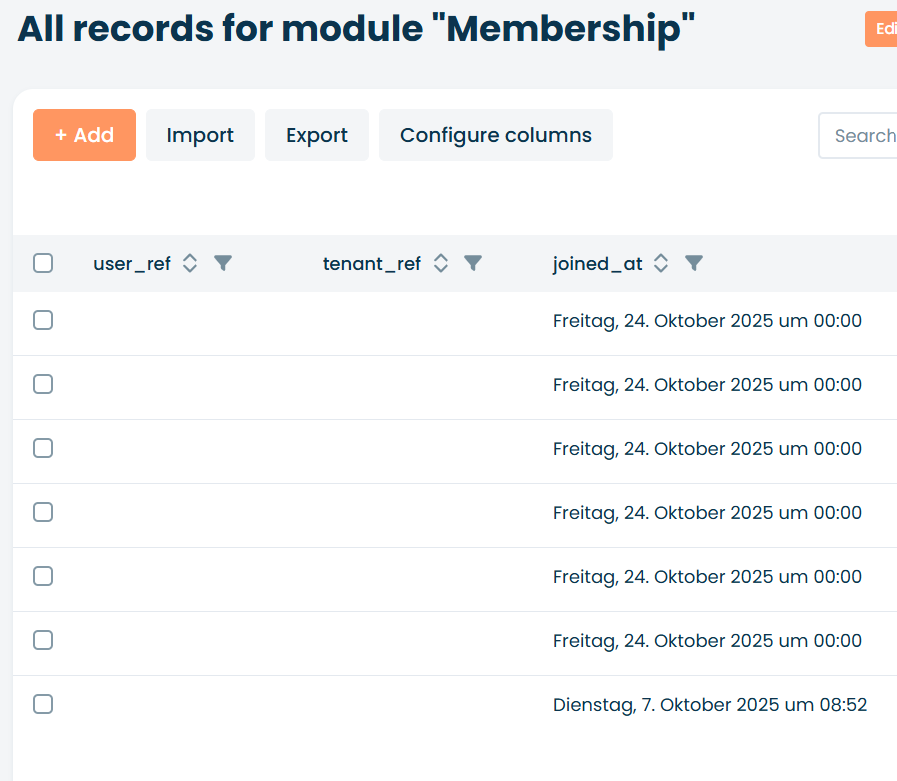The image size is (897, 781).
Task: Export the Membership records
Action: (x=317, y=135)
